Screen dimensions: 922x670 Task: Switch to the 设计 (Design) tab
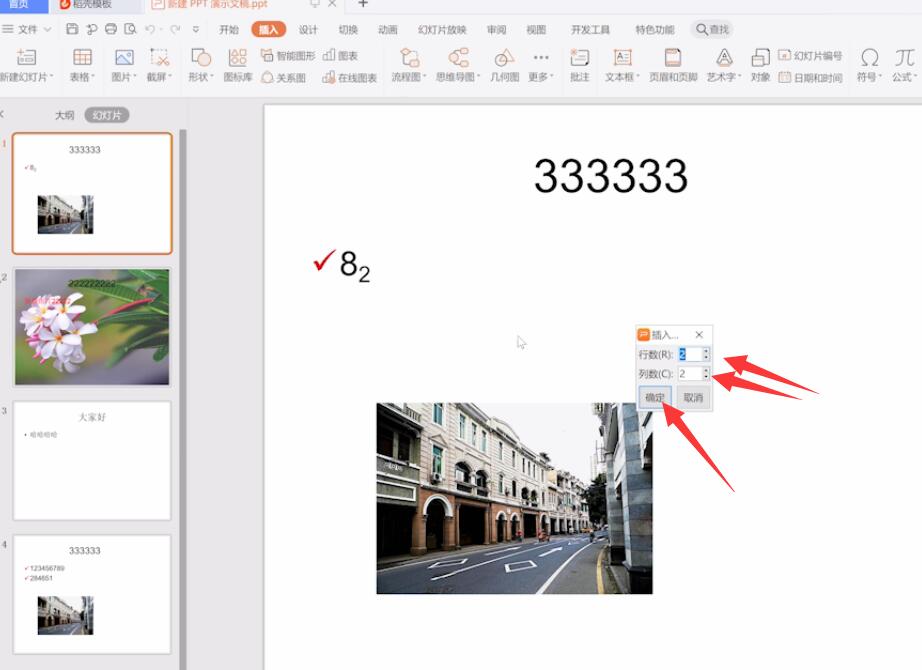308,30
